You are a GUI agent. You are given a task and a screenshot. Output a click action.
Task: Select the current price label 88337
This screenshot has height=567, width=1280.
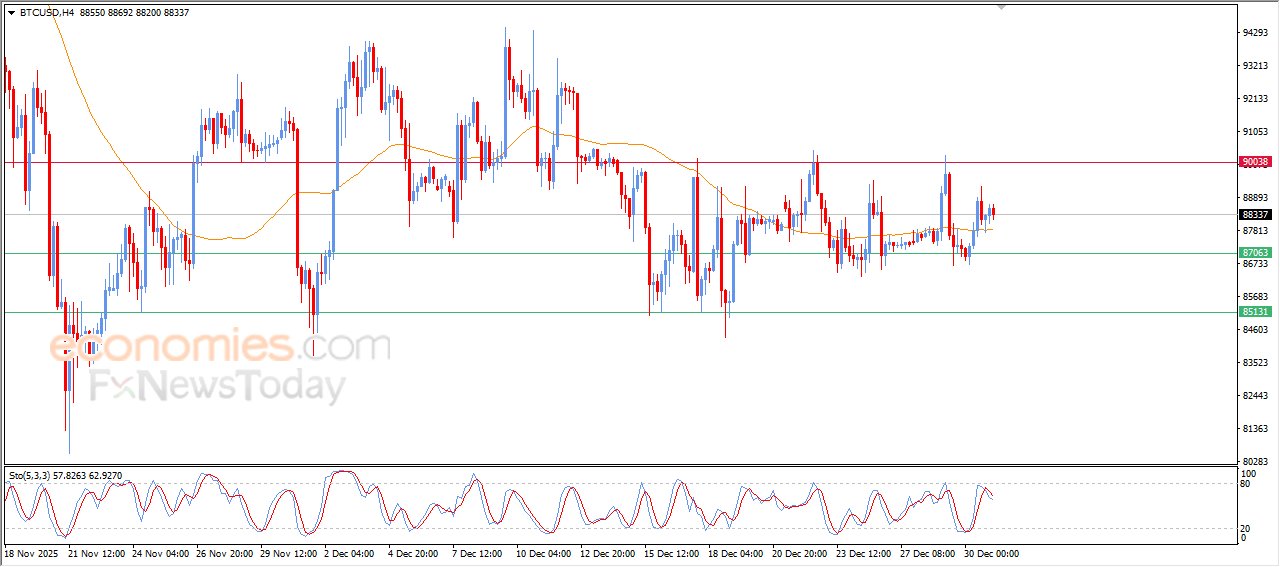coord(1255,214)
